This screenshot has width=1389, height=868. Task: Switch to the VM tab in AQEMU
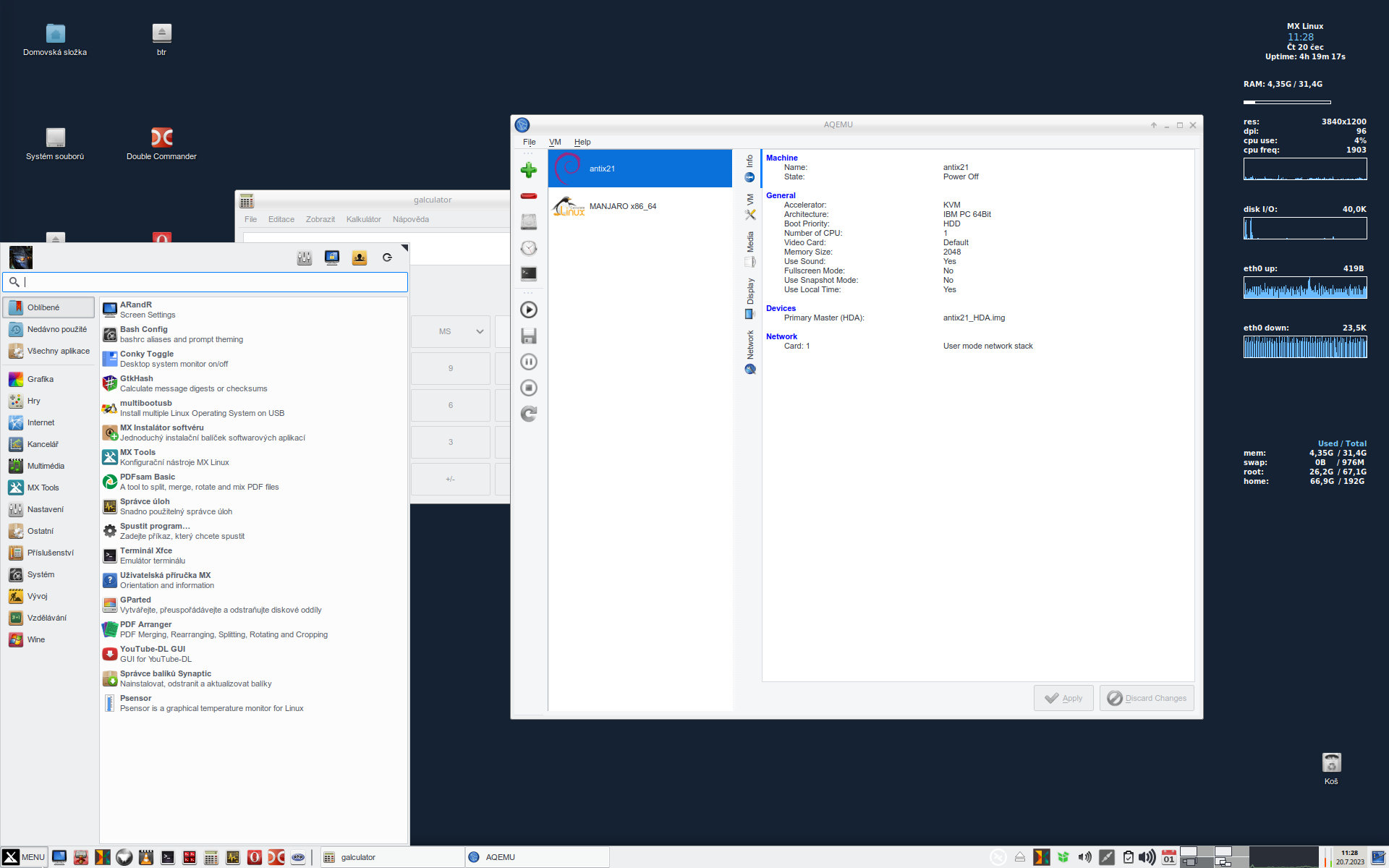[x=750, y=208]
